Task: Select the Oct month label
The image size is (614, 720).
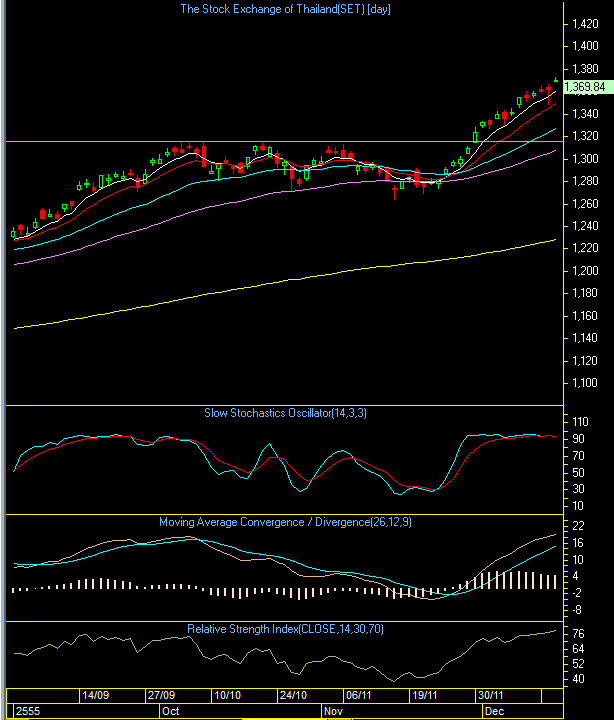Action: point(169,709)
